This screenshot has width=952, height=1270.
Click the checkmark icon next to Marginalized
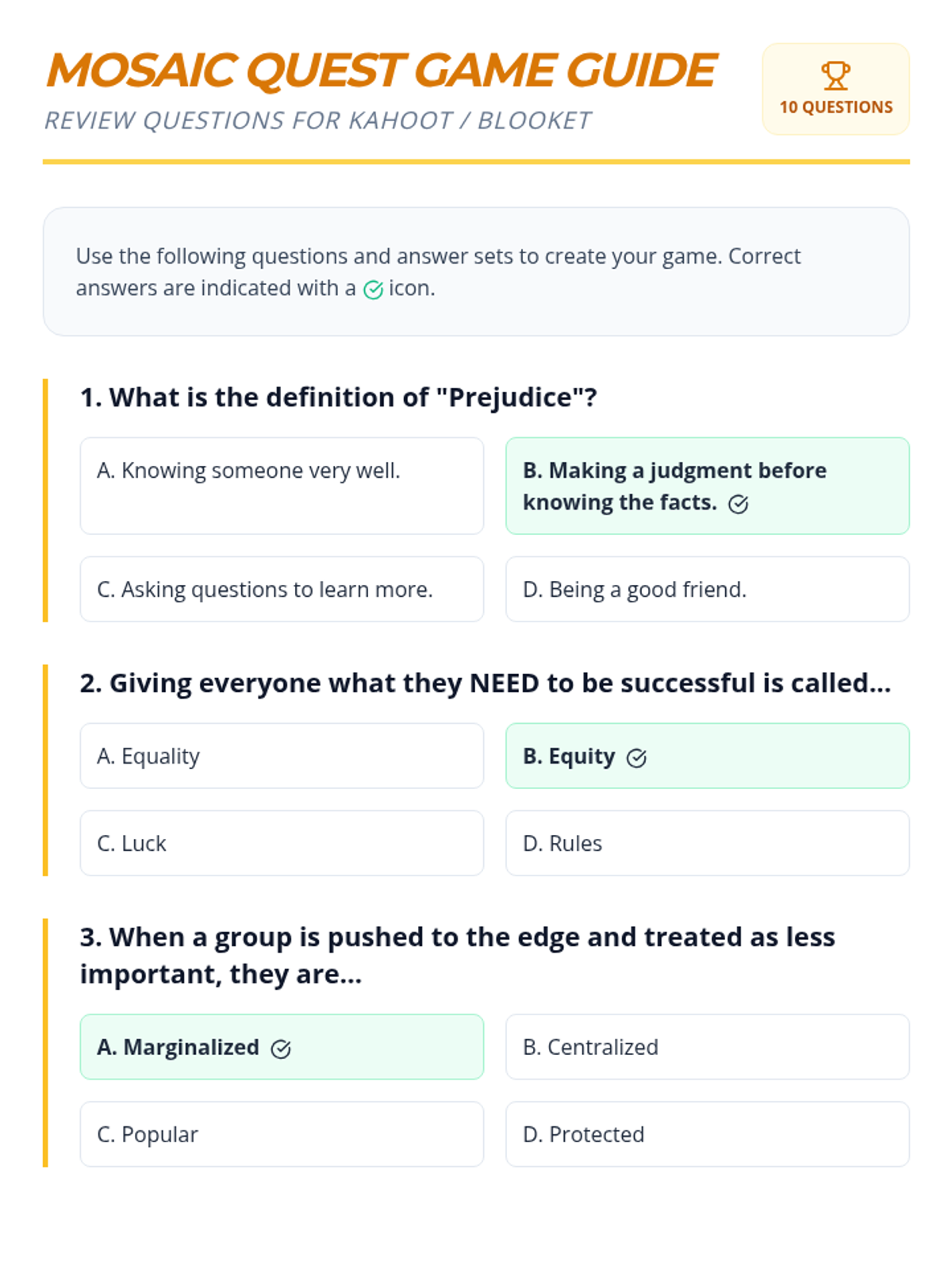coord(281,1049)
